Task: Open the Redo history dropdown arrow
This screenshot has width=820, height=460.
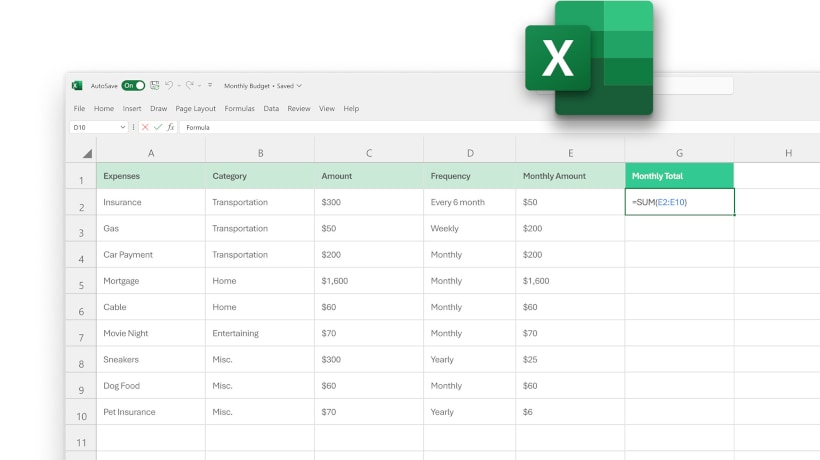Action: pos(199,86)
